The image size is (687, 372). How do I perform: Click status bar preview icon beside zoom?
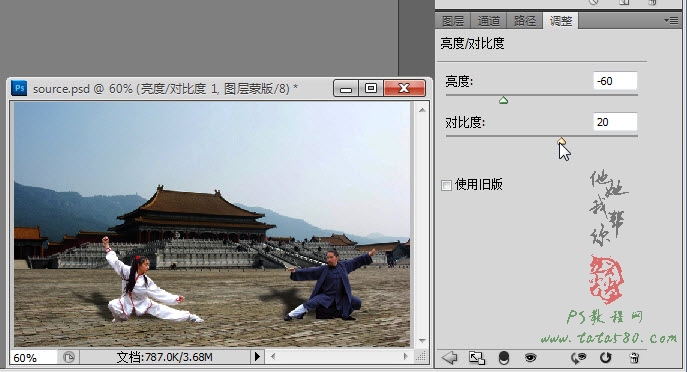[x=68, y=357]
